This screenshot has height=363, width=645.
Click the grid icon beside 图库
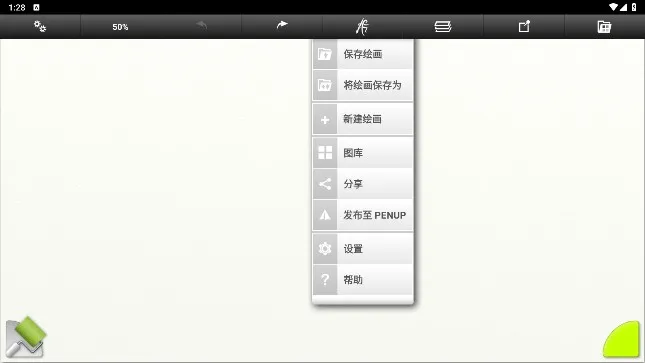[325, 153]
